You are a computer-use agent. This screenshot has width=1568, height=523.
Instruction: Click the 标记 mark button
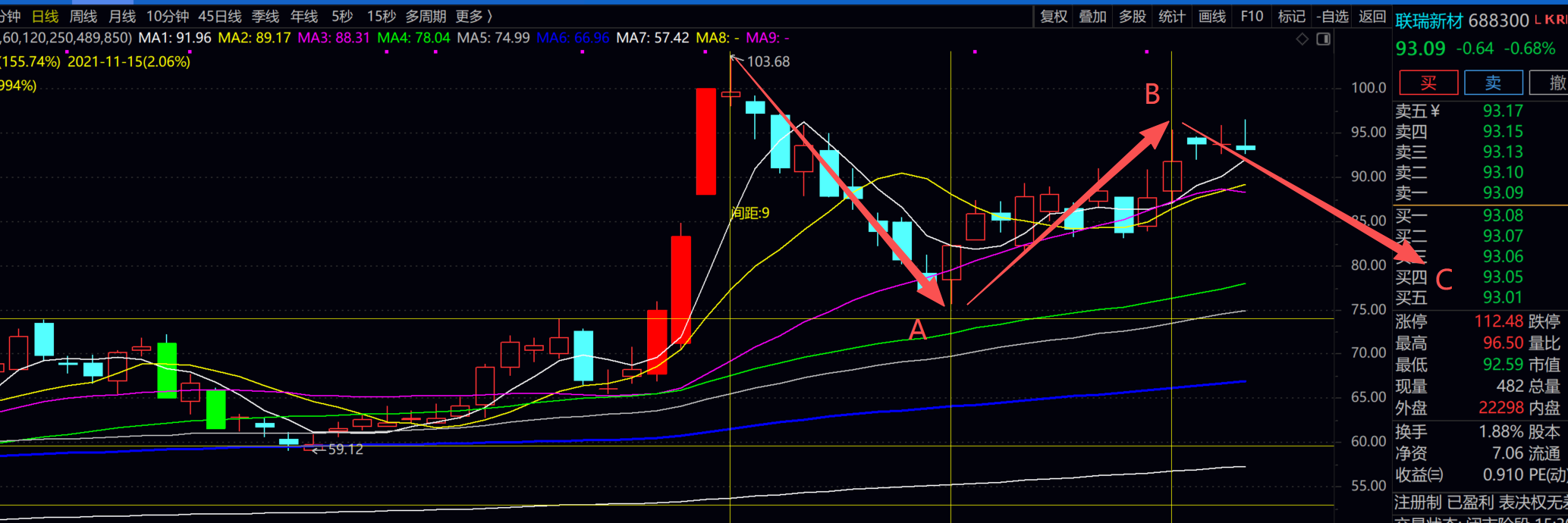[1291, 16]
